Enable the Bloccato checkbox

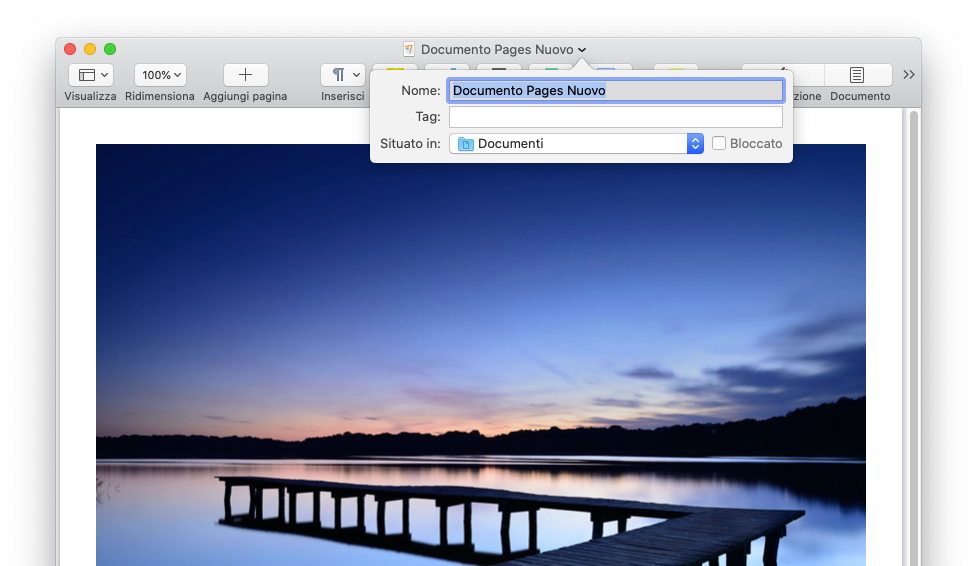point(719,144)
